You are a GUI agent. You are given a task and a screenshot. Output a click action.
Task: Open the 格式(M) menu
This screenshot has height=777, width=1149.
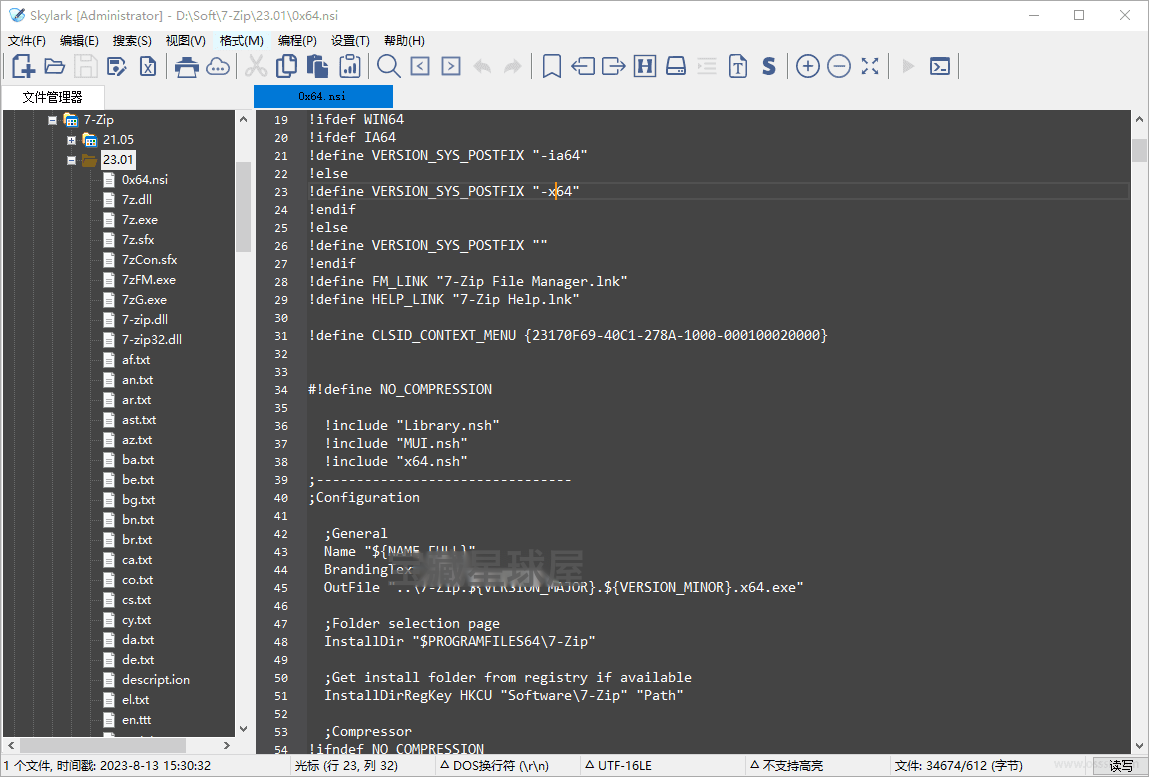coord(242,41)
